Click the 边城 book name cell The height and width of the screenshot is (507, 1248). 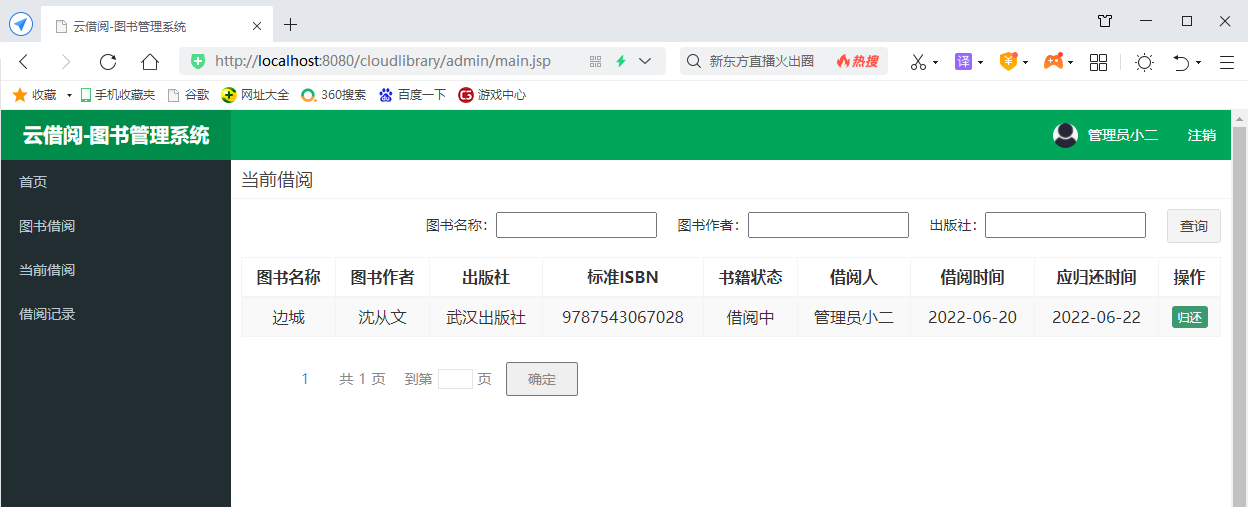tap(288, 317)
